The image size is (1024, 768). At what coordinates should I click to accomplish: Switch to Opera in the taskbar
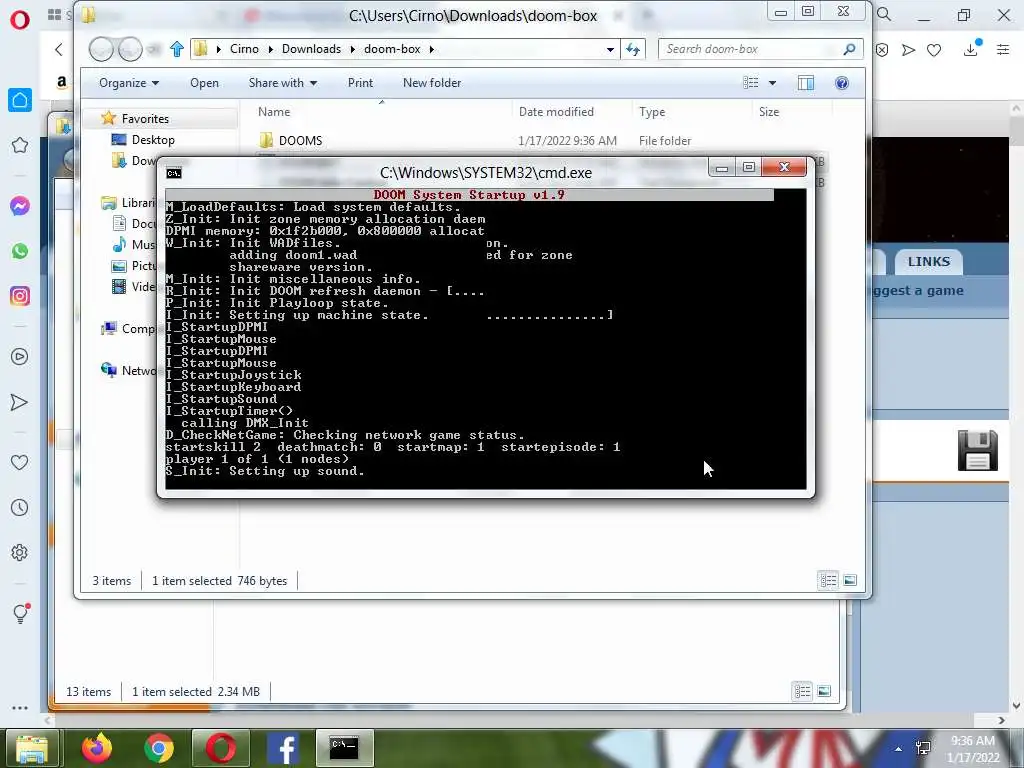[x=221, y=748]
